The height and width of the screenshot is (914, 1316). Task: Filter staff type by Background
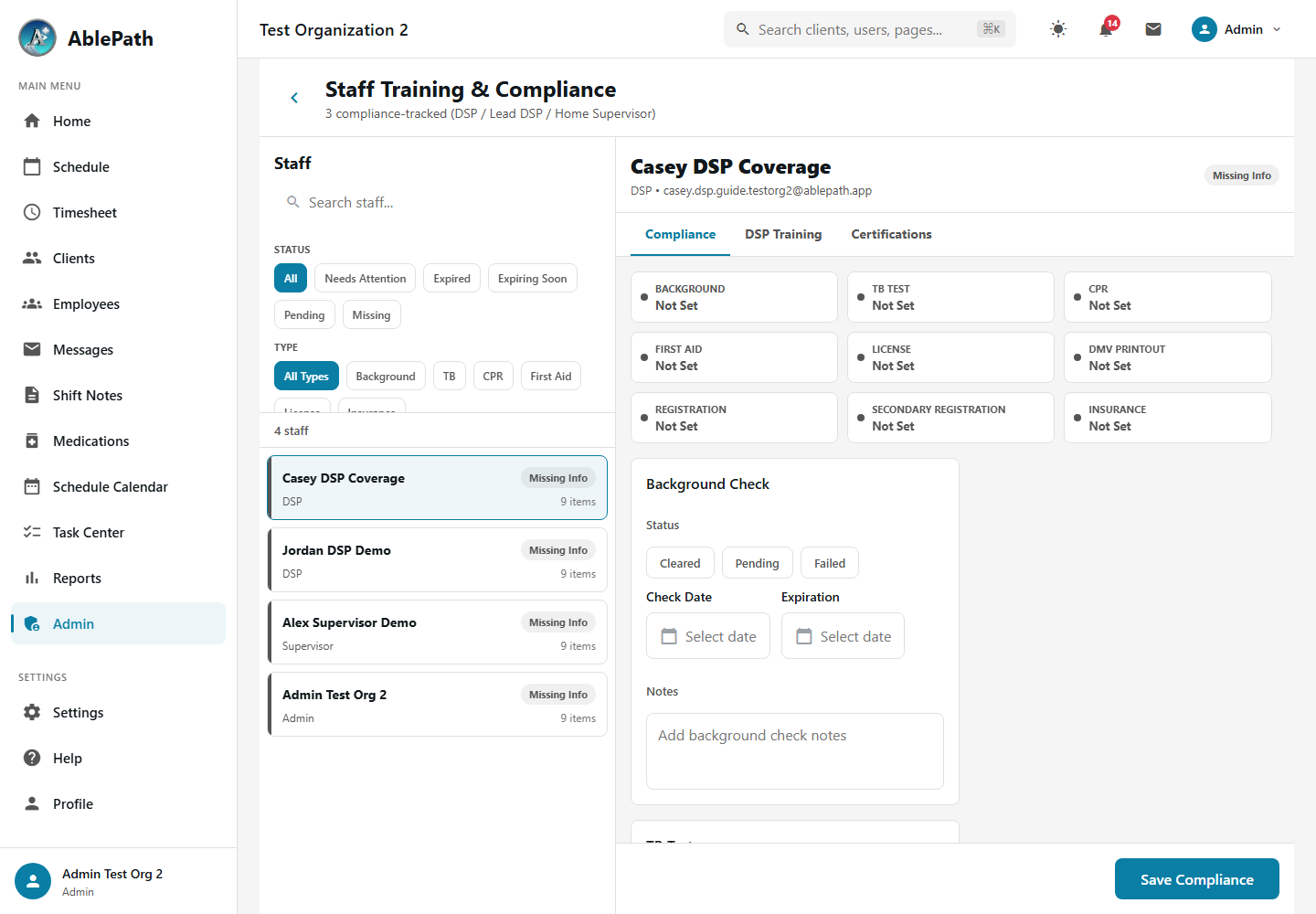(386, 377)
